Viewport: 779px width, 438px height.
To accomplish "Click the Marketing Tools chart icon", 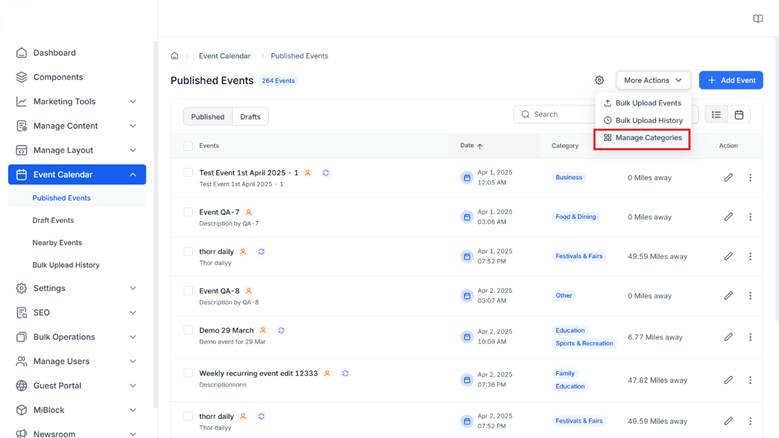I will [21, 101].
